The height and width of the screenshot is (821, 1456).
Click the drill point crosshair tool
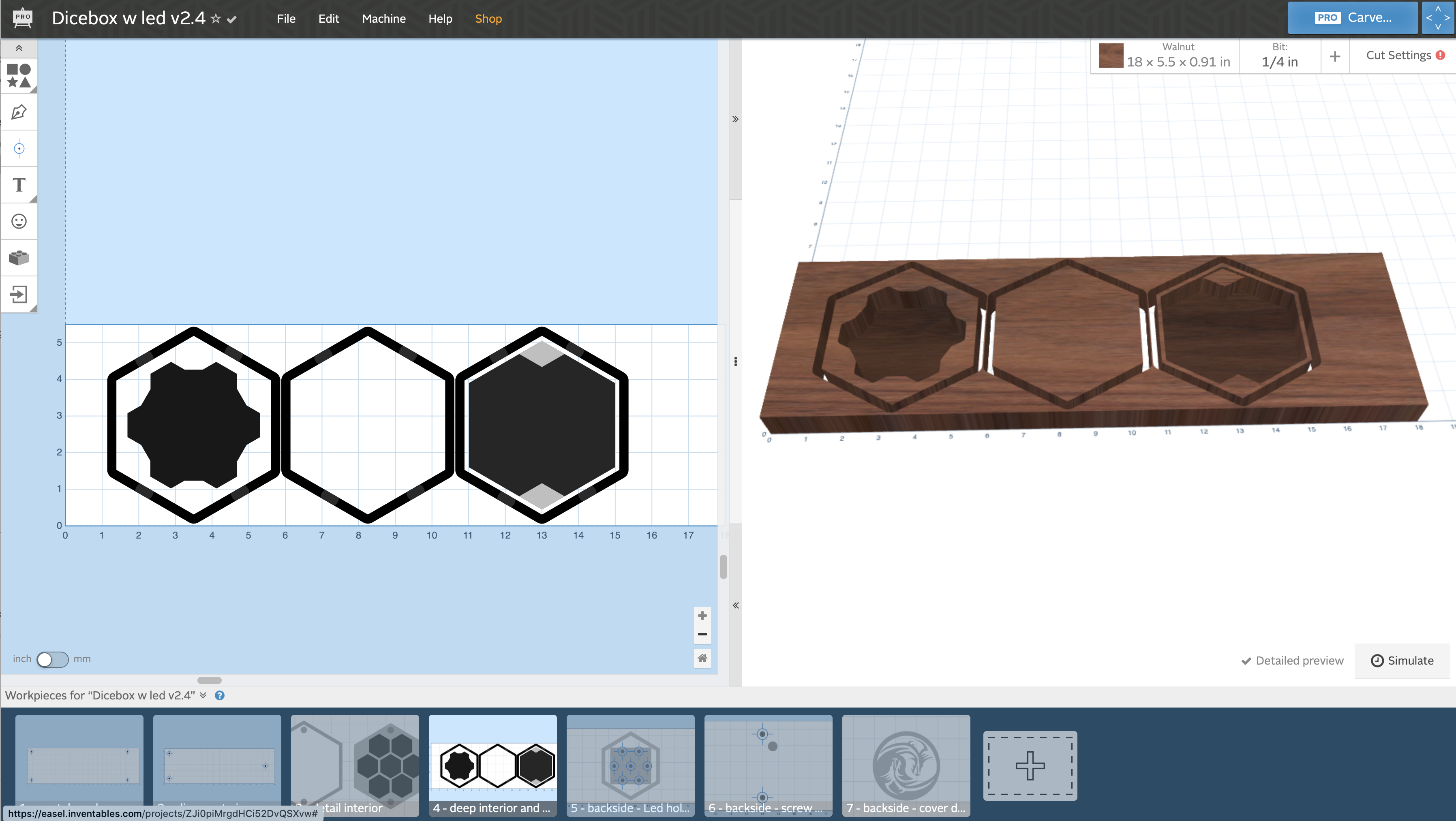(19, 149)
